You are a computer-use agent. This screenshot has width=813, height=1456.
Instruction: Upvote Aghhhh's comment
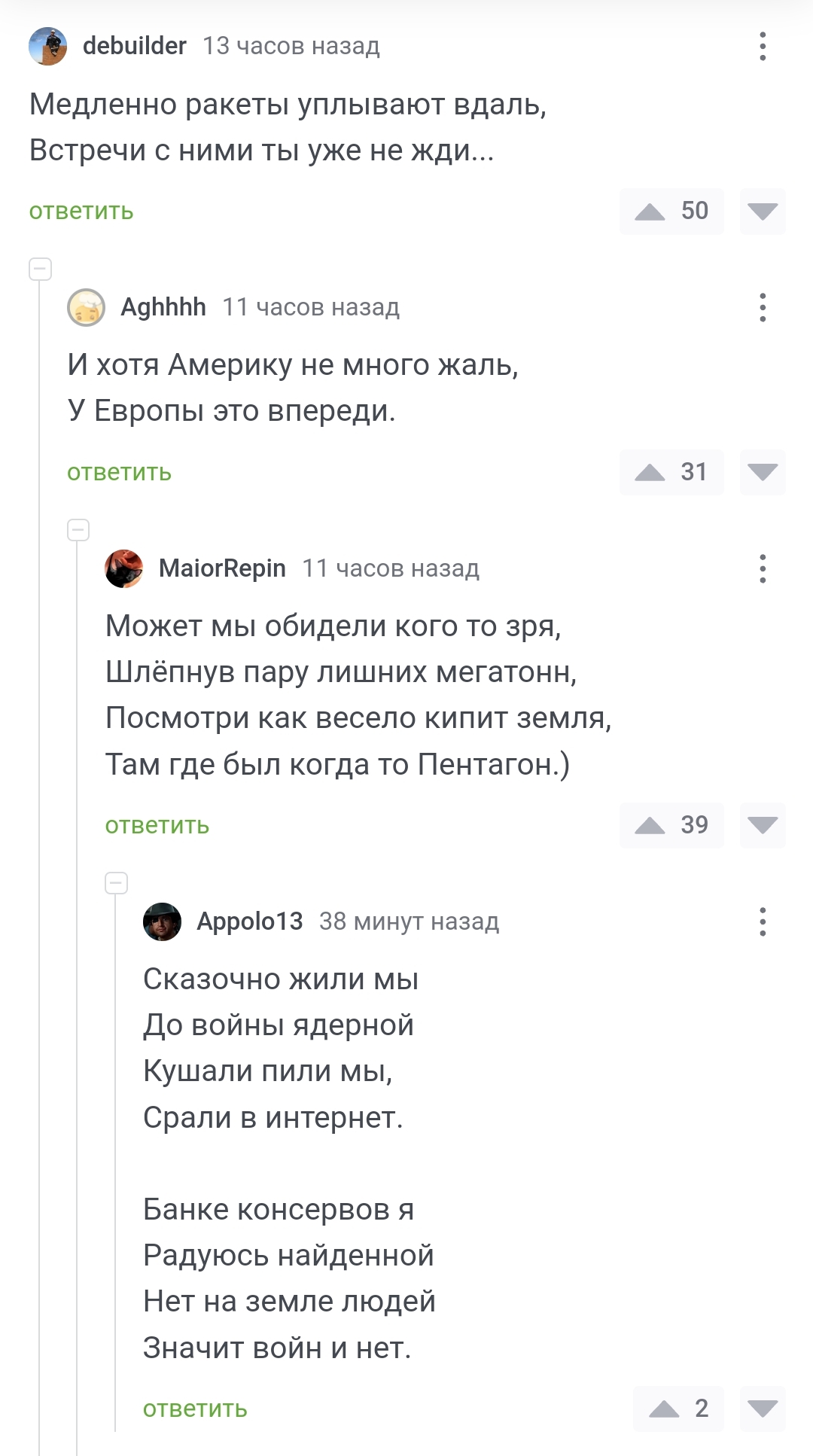(x=650, y=473)
